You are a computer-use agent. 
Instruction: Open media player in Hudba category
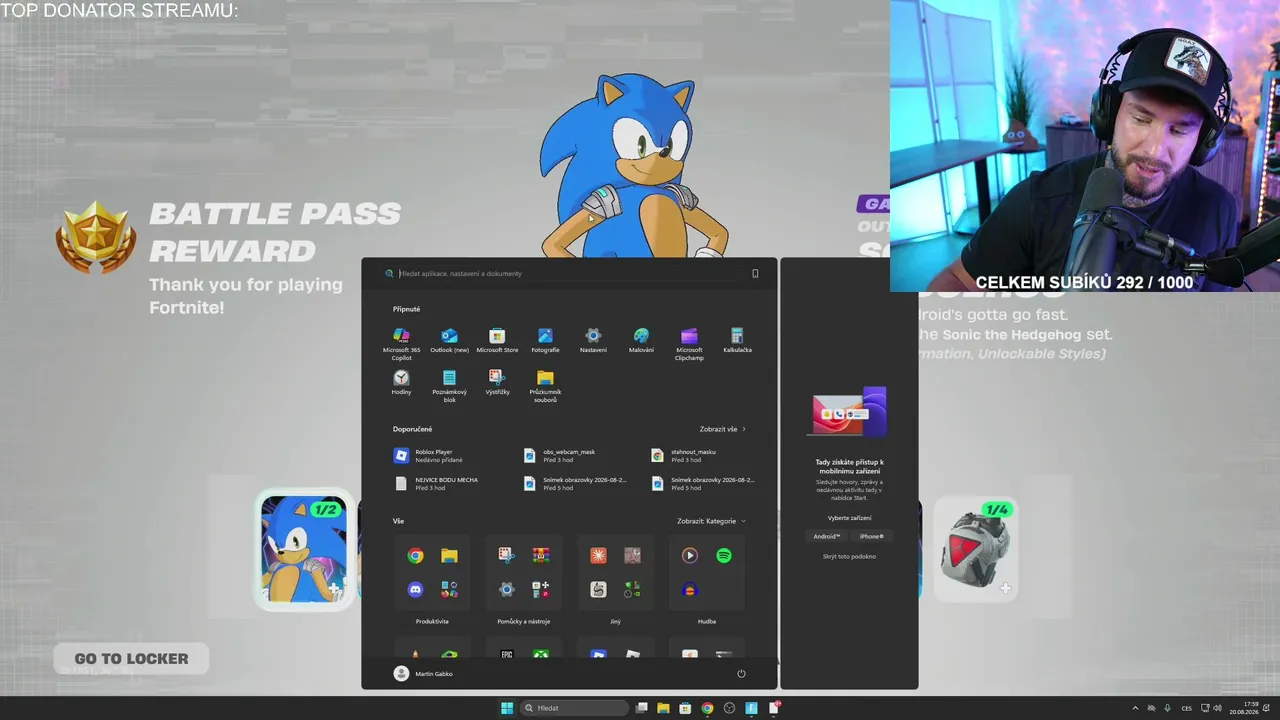(690, 556)
